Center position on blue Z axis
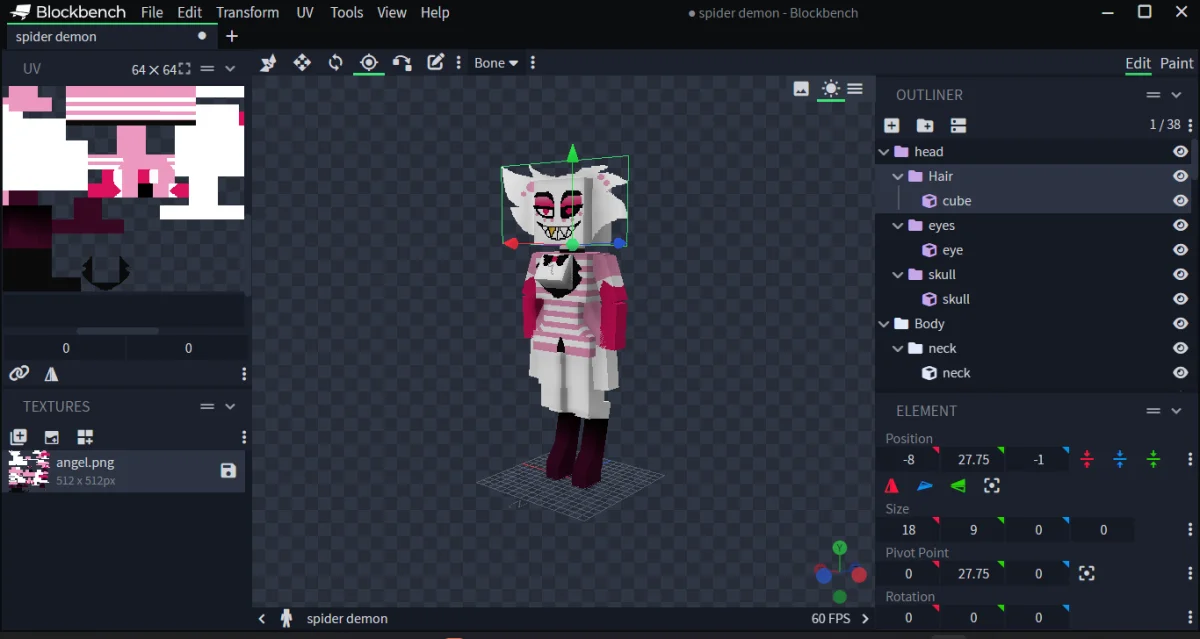1200x639 pixels. (x=1120, y=460)
